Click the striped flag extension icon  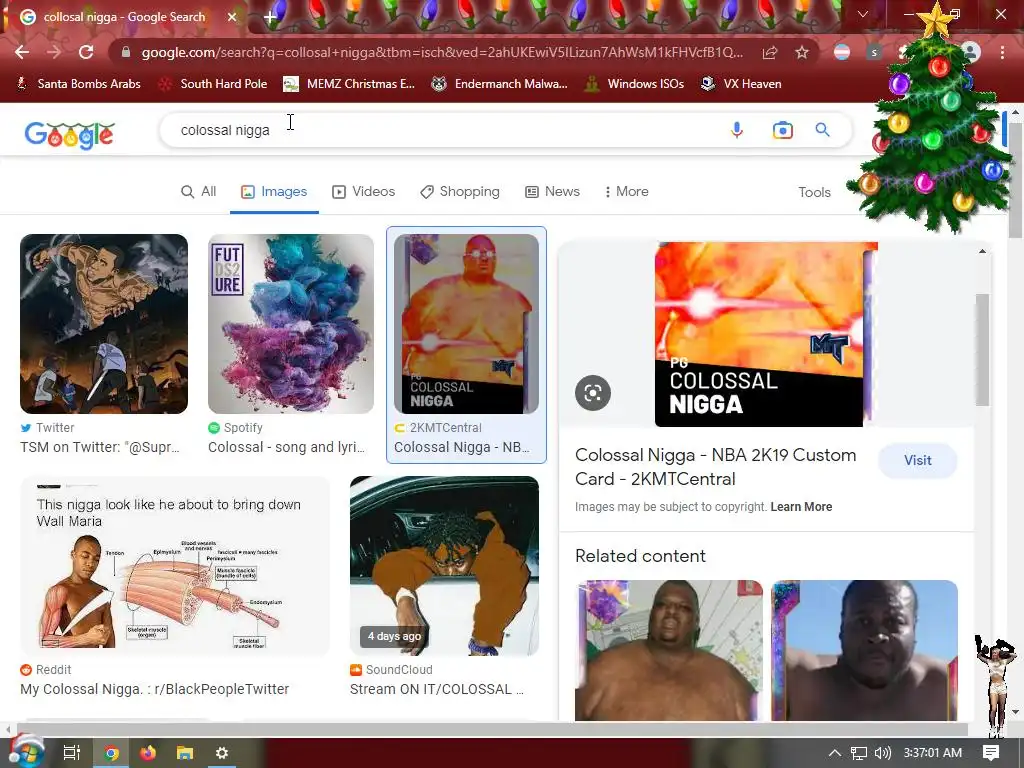coord(842,52)
